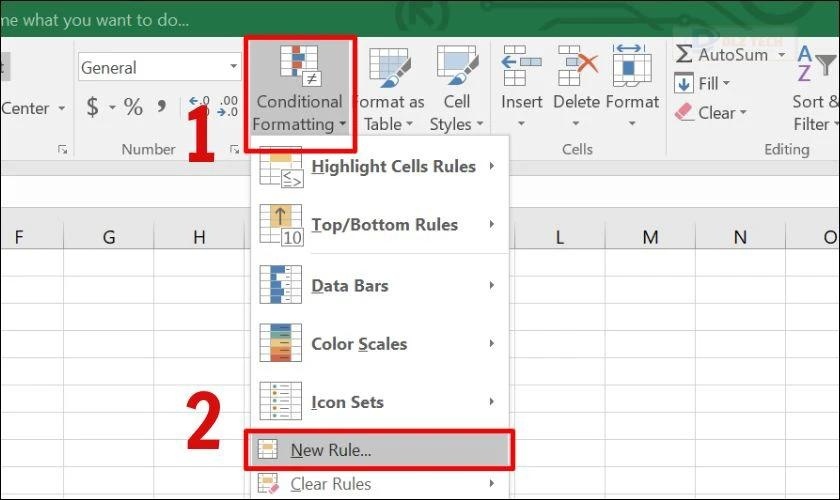840x500 pixels.
Task: Click the Clear Rules icon
Action: coord(268,483)
